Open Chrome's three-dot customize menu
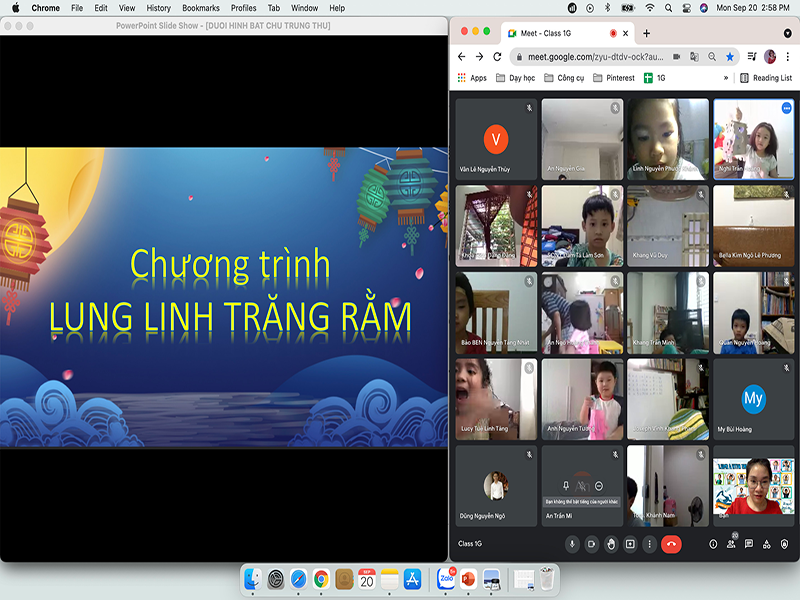This screenshot has width=800, height=600. pyautogui.click(x=788, y=57)
